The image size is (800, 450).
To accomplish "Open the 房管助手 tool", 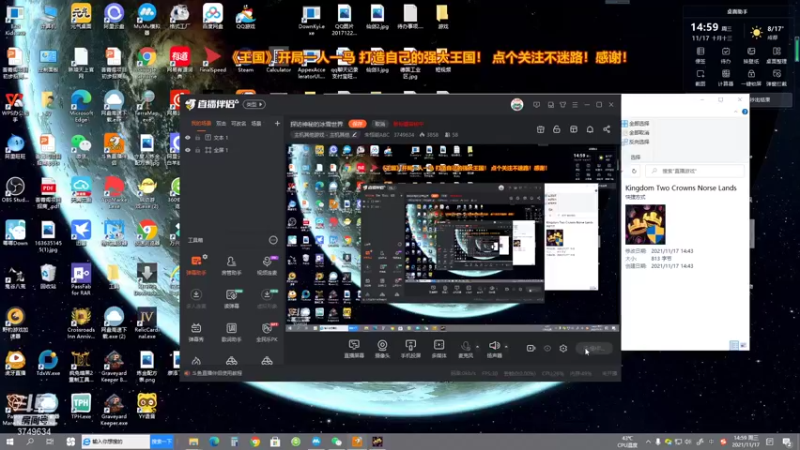I will [231, 265].
